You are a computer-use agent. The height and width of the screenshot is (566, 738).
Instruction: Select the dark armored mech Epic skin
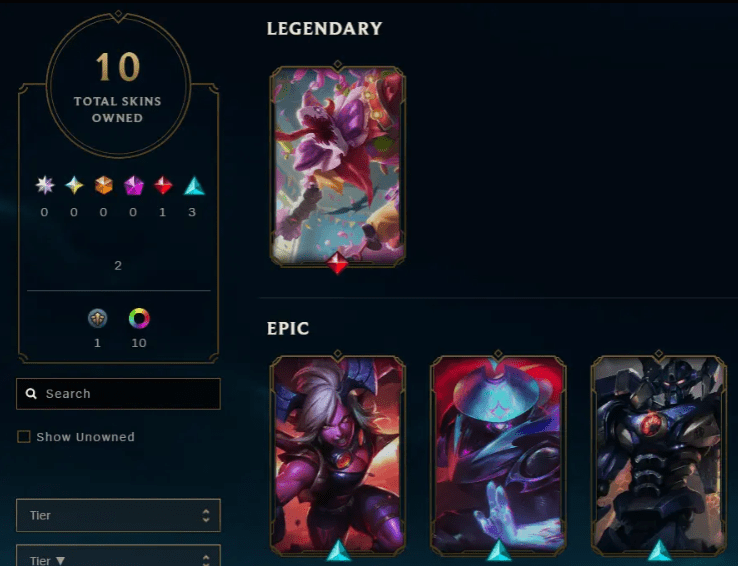click(x=658, y=455)
